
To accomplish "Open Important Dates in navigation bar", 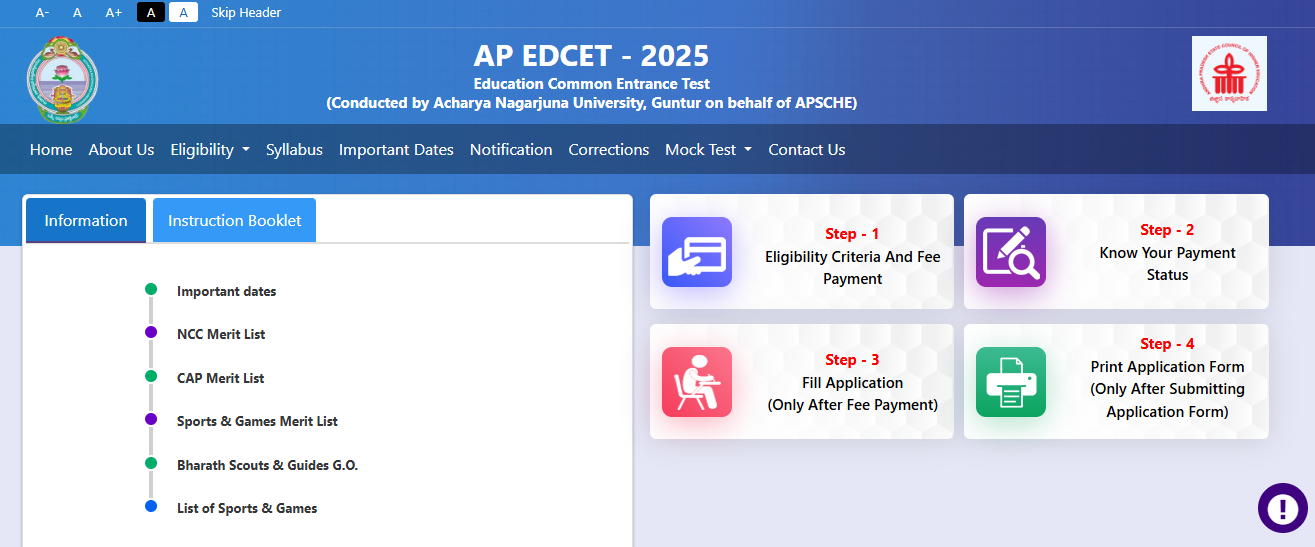I will tap(396, 149).
